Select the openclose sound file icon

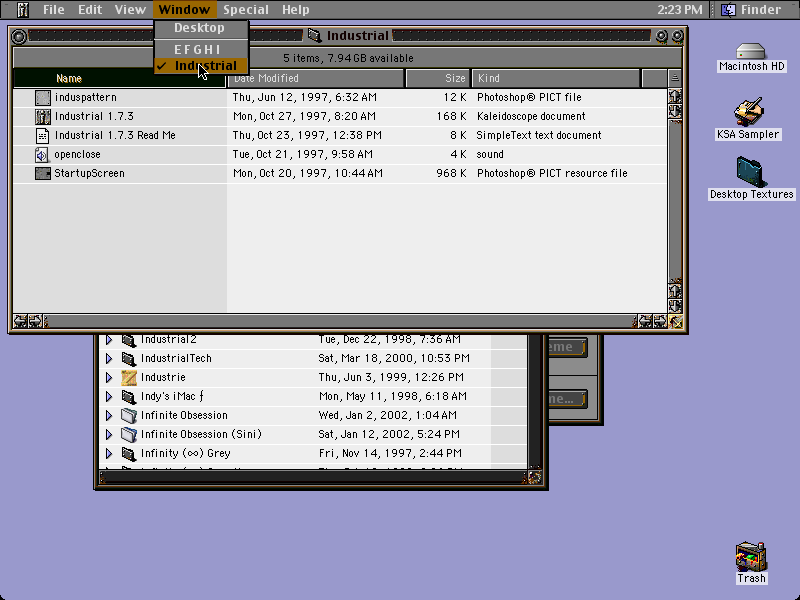pos(43,154)
